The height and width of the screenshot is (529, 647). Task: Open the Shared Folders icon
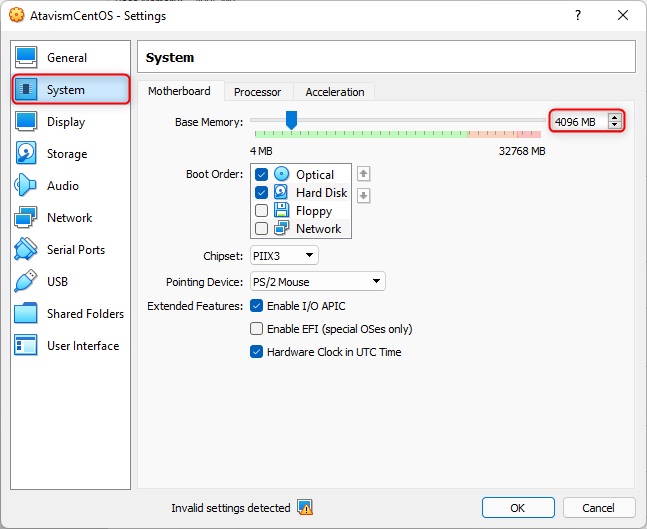(26, 314)
